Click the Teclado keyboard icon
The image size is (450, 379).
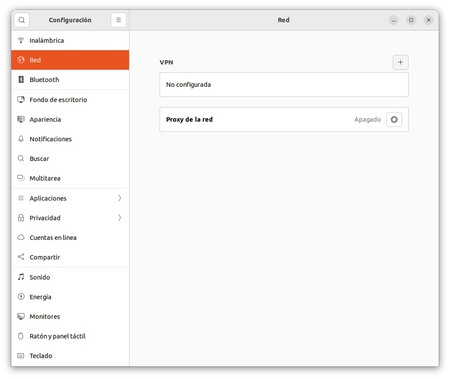(21, 356)
